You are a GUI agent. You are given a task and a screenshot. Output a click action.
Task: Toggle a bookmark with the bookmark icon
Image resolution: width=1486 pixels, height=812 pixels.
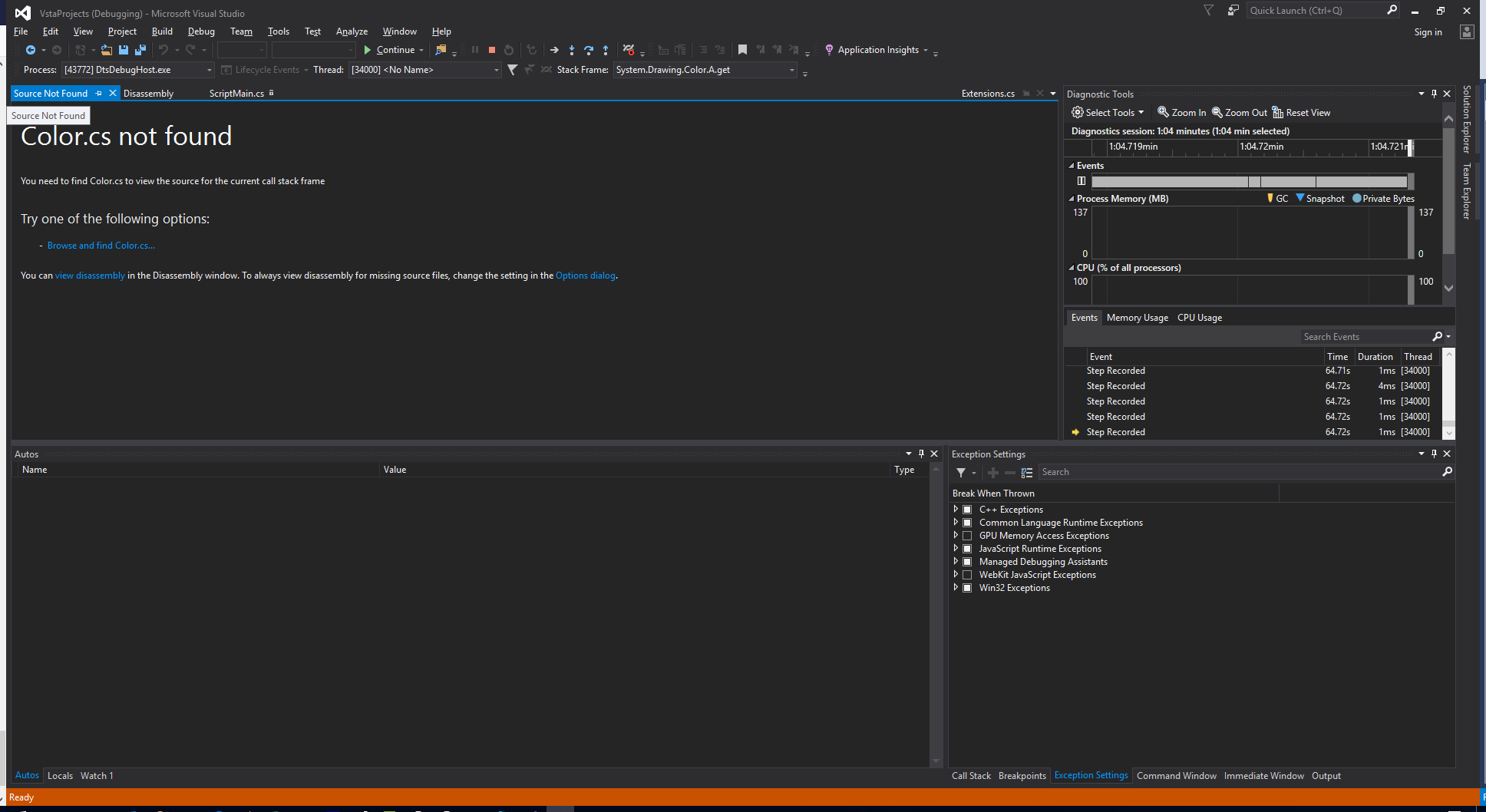(742, 50)
